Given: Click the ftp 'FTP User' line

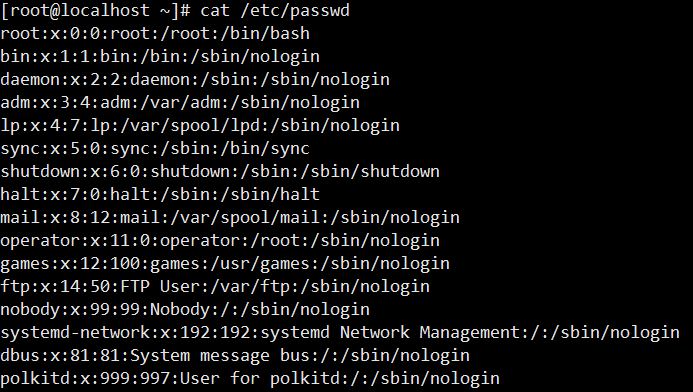Looking at the screenshot, I should click(x=215, y=286).
